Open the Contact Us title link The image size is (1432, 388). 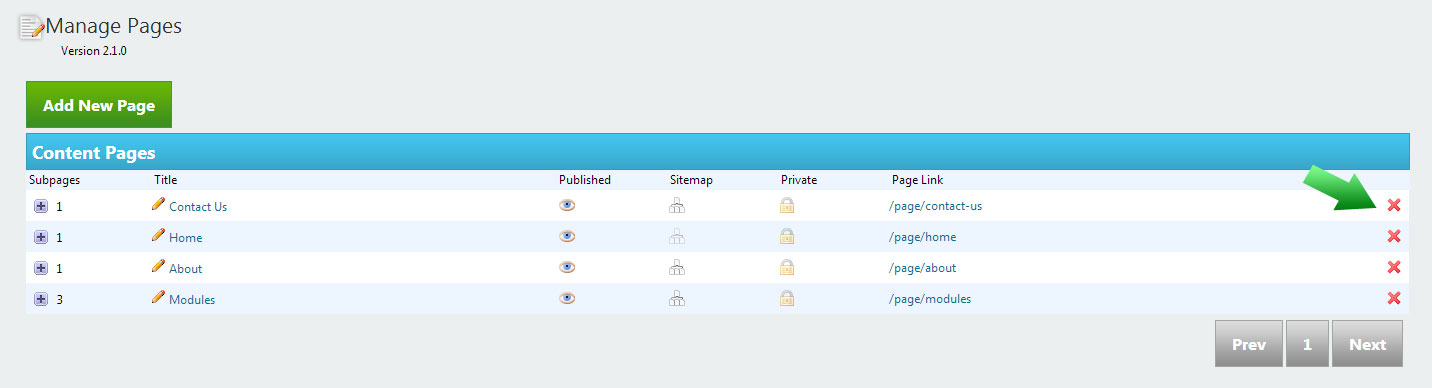point(198,207)
